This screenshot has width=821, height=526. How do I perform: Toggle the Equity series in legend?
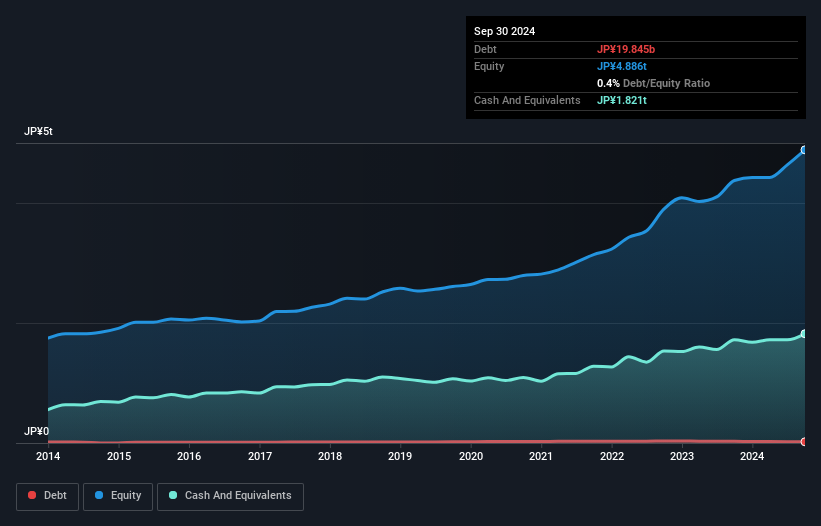click(118, 496)
